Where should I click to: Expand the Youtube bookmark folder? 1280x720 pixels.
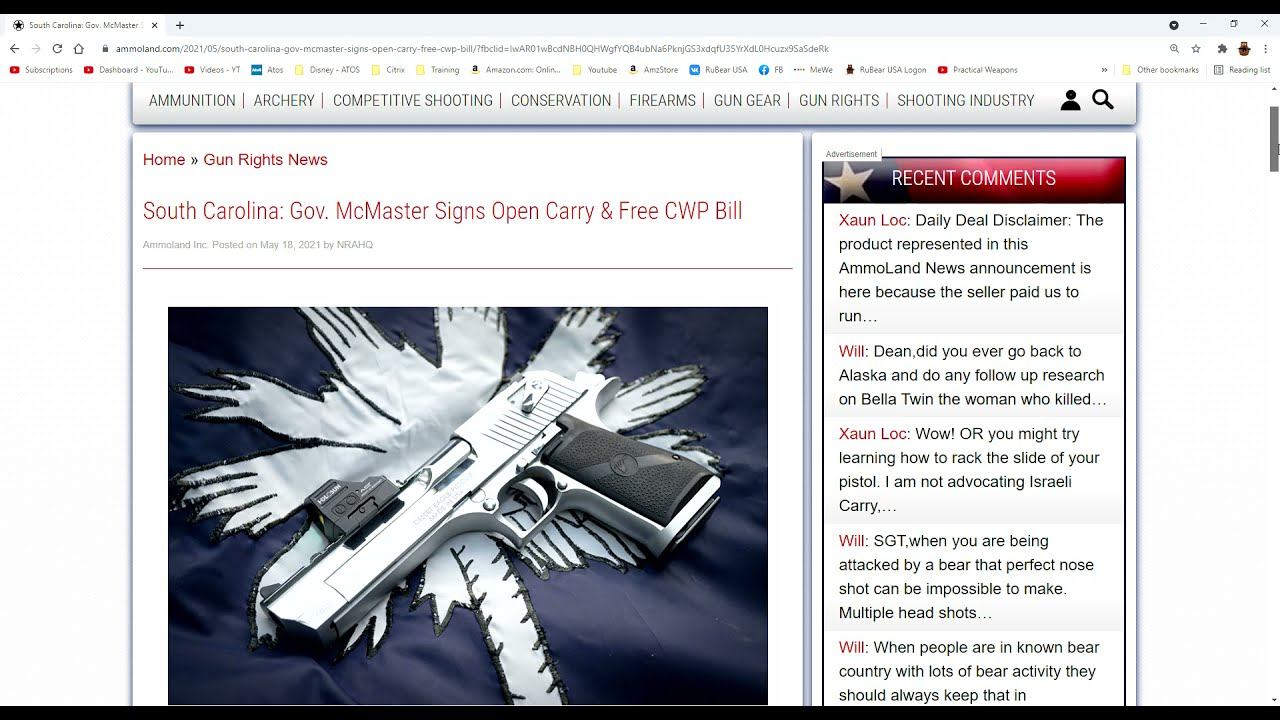click(595, 70)
